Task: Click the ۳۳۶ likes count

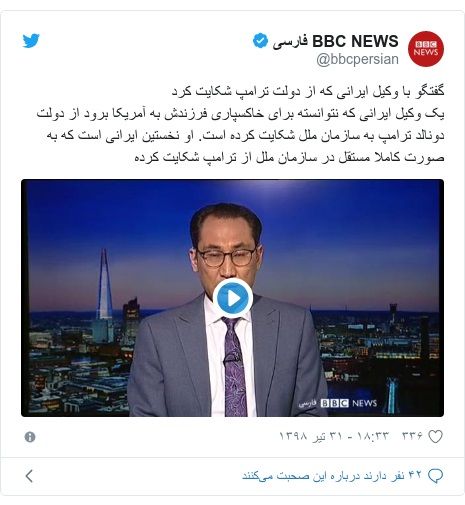Action: click(412, 436)
